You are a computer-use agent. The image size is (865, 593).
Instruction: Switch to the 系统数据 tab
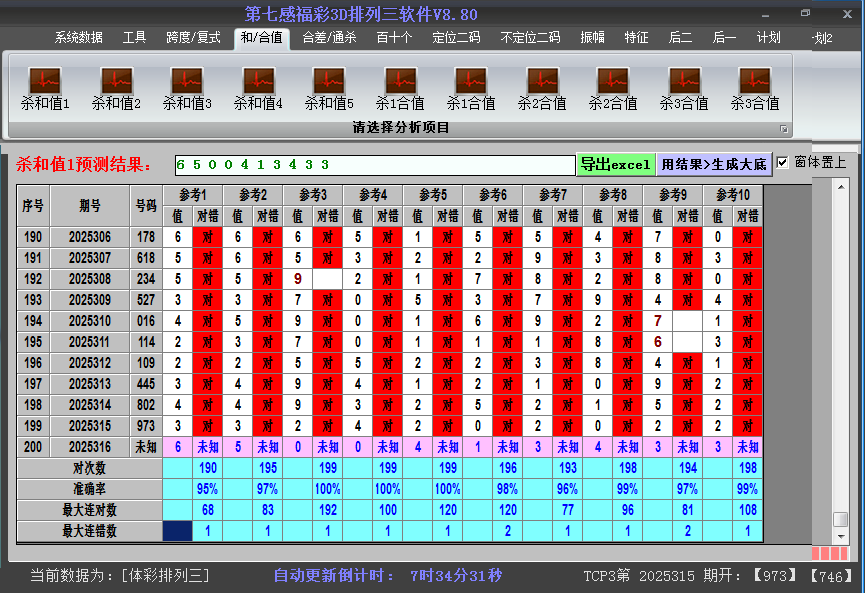78,38
